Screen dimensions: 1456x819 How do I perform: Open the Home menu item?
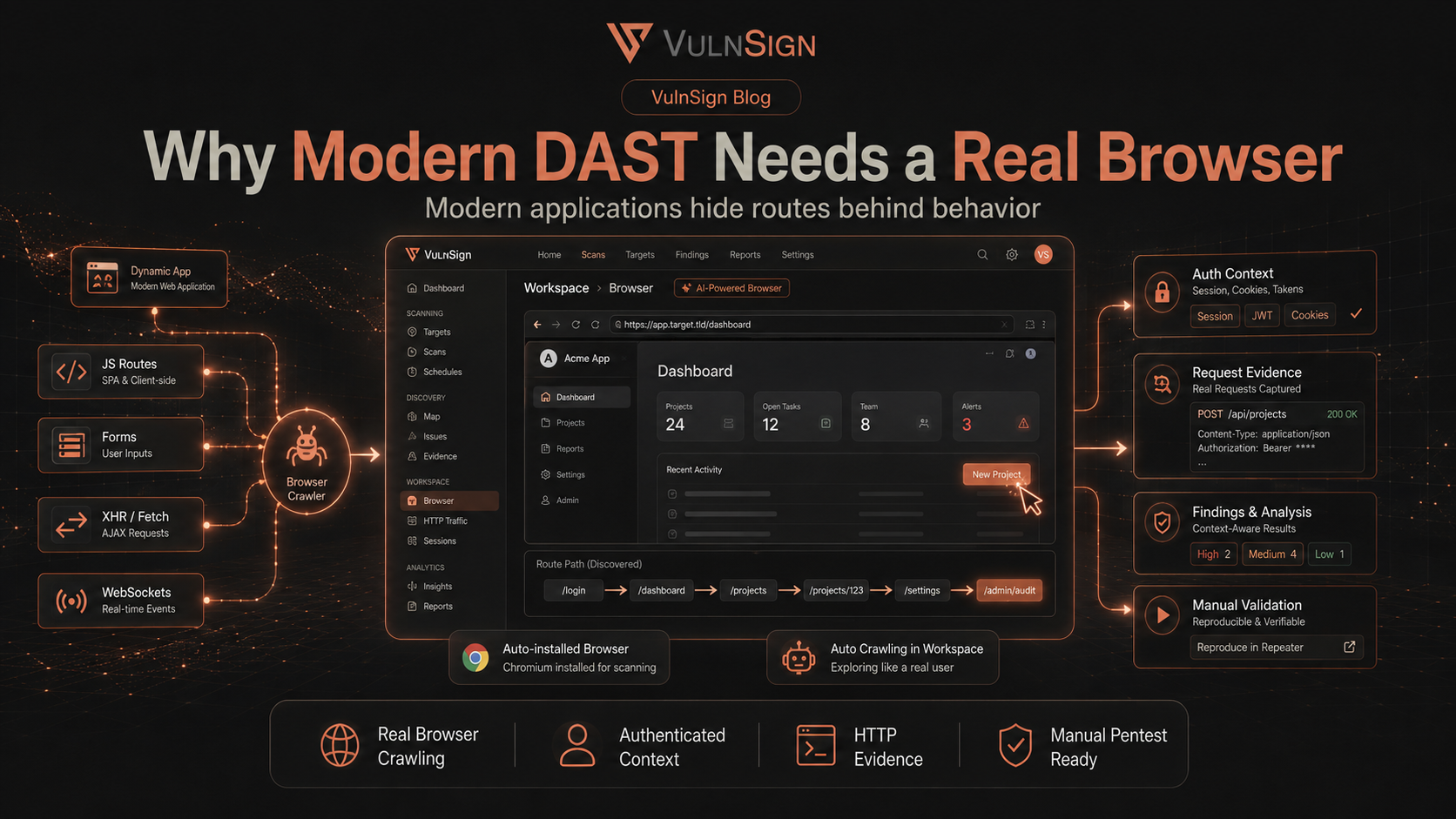click(549, 255)
